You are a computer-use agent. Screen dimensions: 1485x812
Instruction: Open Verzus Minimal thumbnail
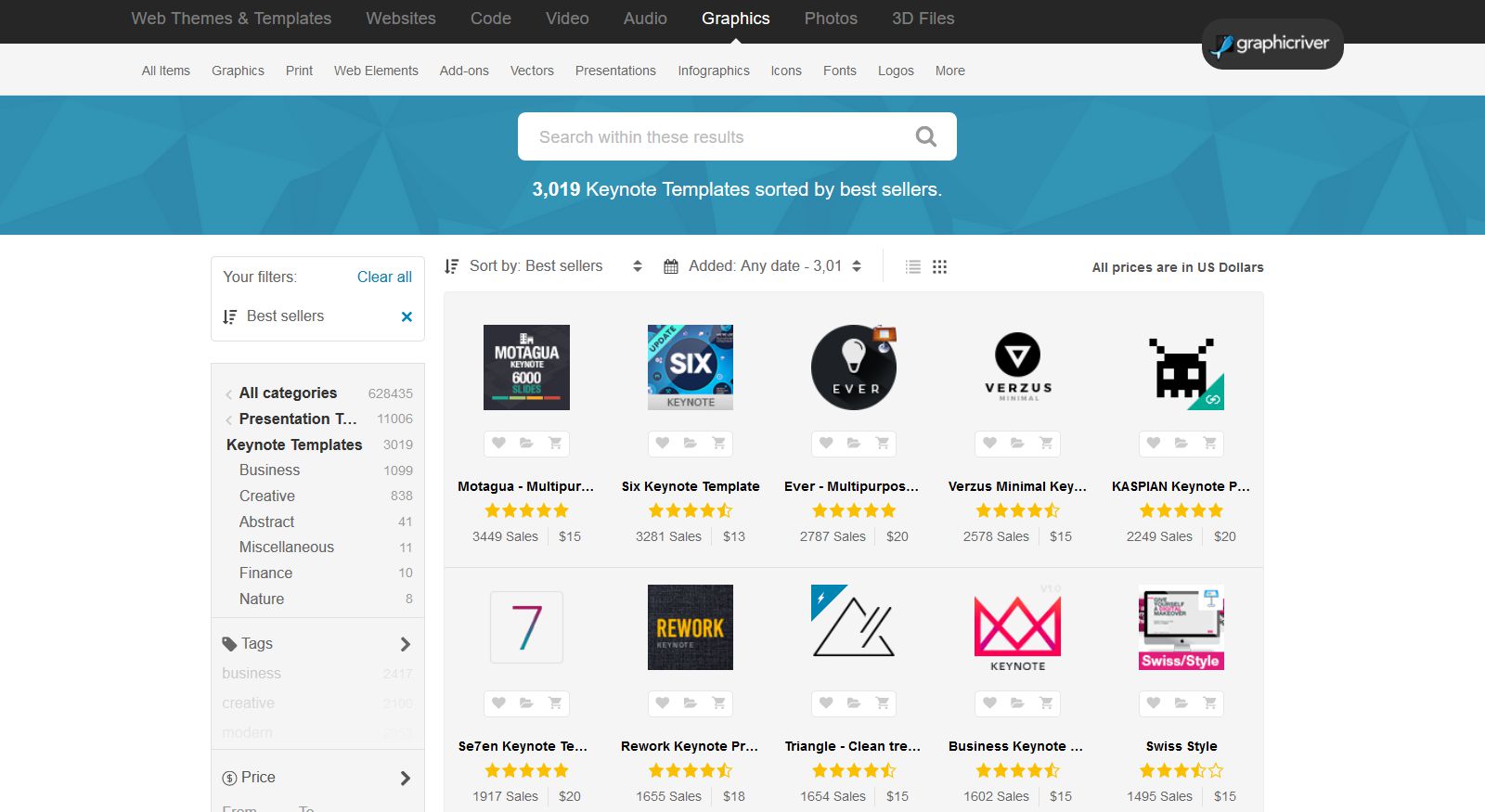(x=1018, y=367)
